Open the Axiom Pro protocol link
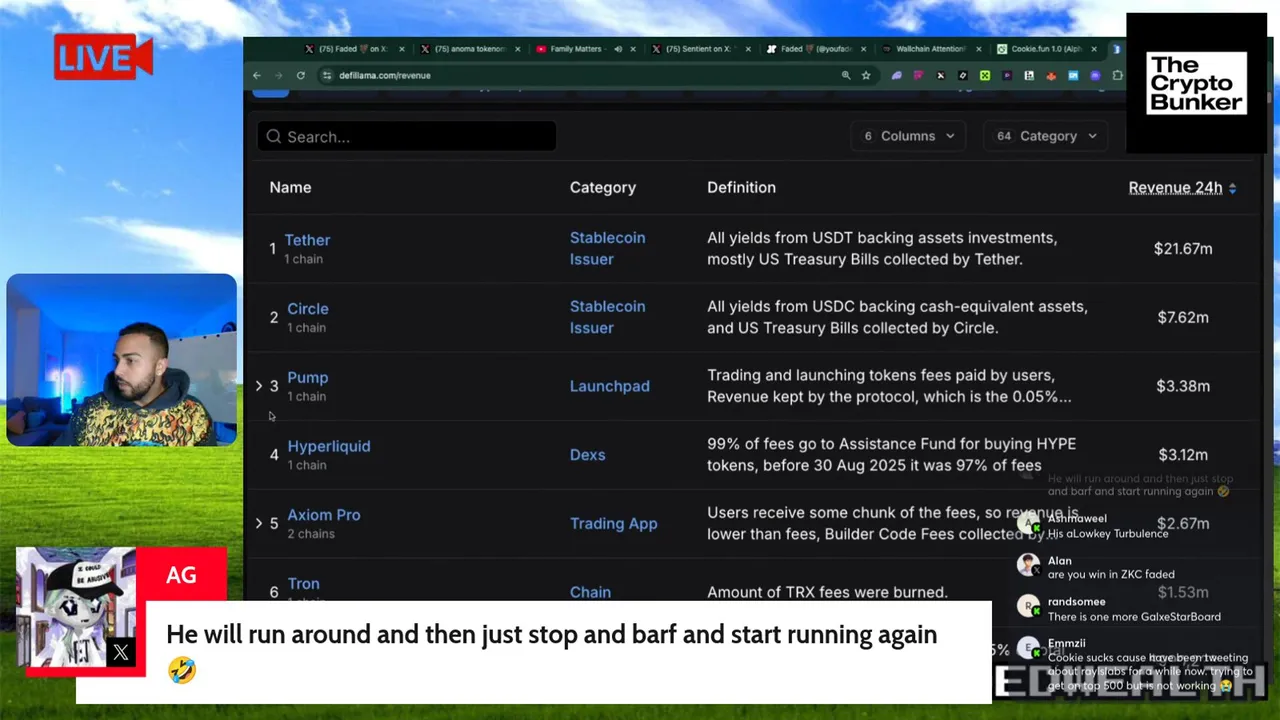This screenshot has height=720, width=1280. 324,515
